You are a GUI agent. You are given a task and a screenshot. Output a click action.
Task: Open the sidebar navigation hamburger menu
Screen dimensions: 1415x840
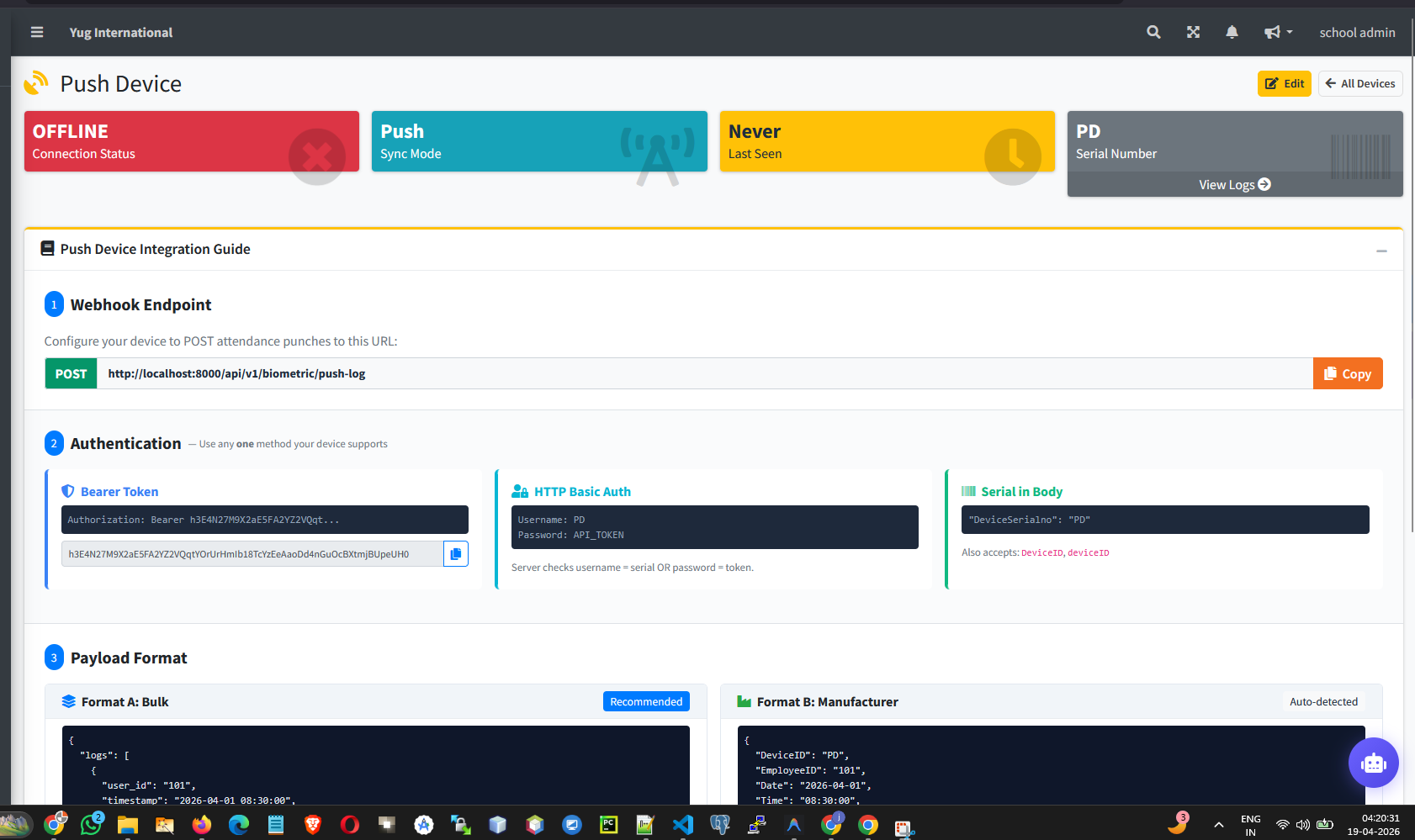37,32
